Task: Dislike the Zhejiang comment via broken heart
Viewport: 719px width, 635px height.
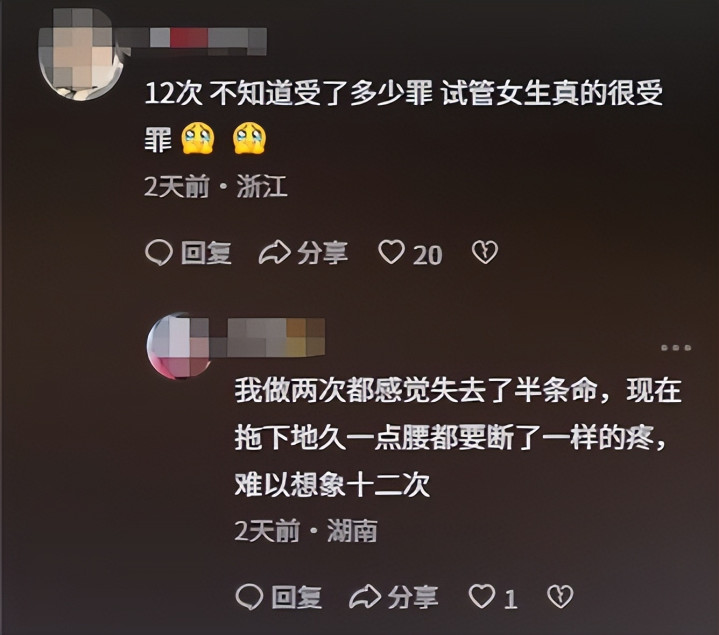Action: (x=485, y=253)
